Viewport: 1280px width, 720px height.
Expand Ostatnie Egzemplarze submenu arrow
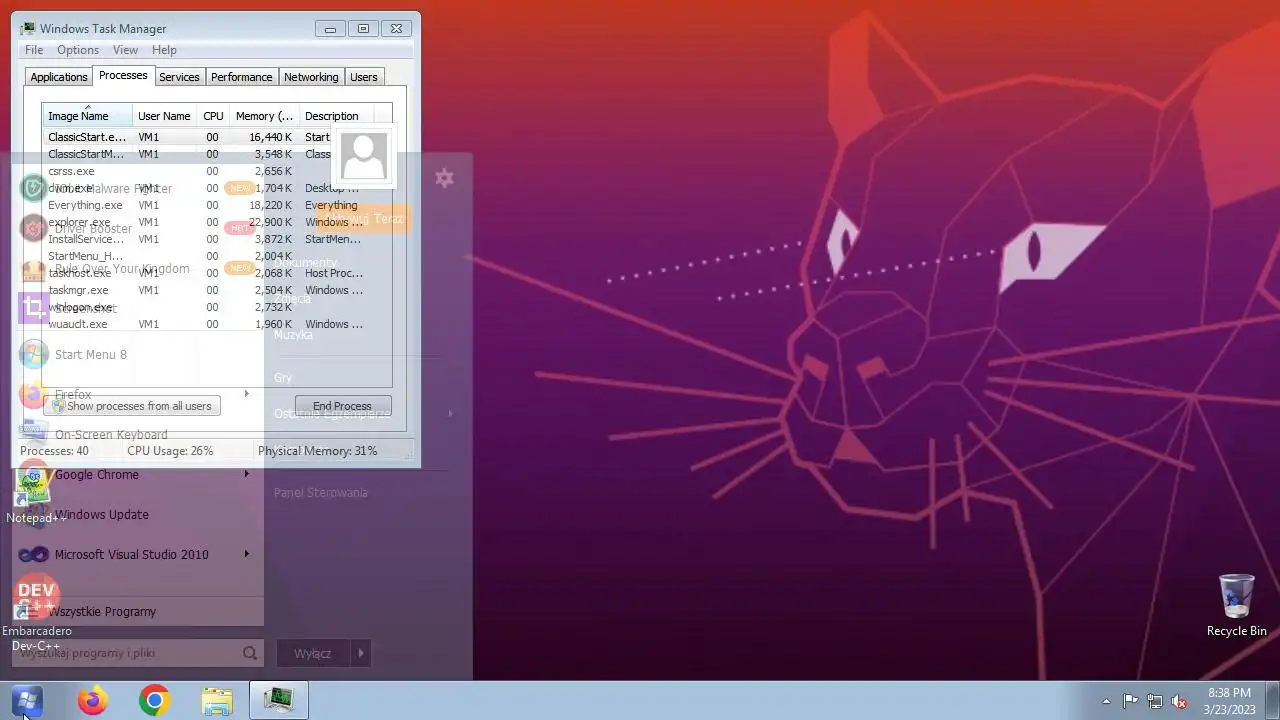(450, 413)
